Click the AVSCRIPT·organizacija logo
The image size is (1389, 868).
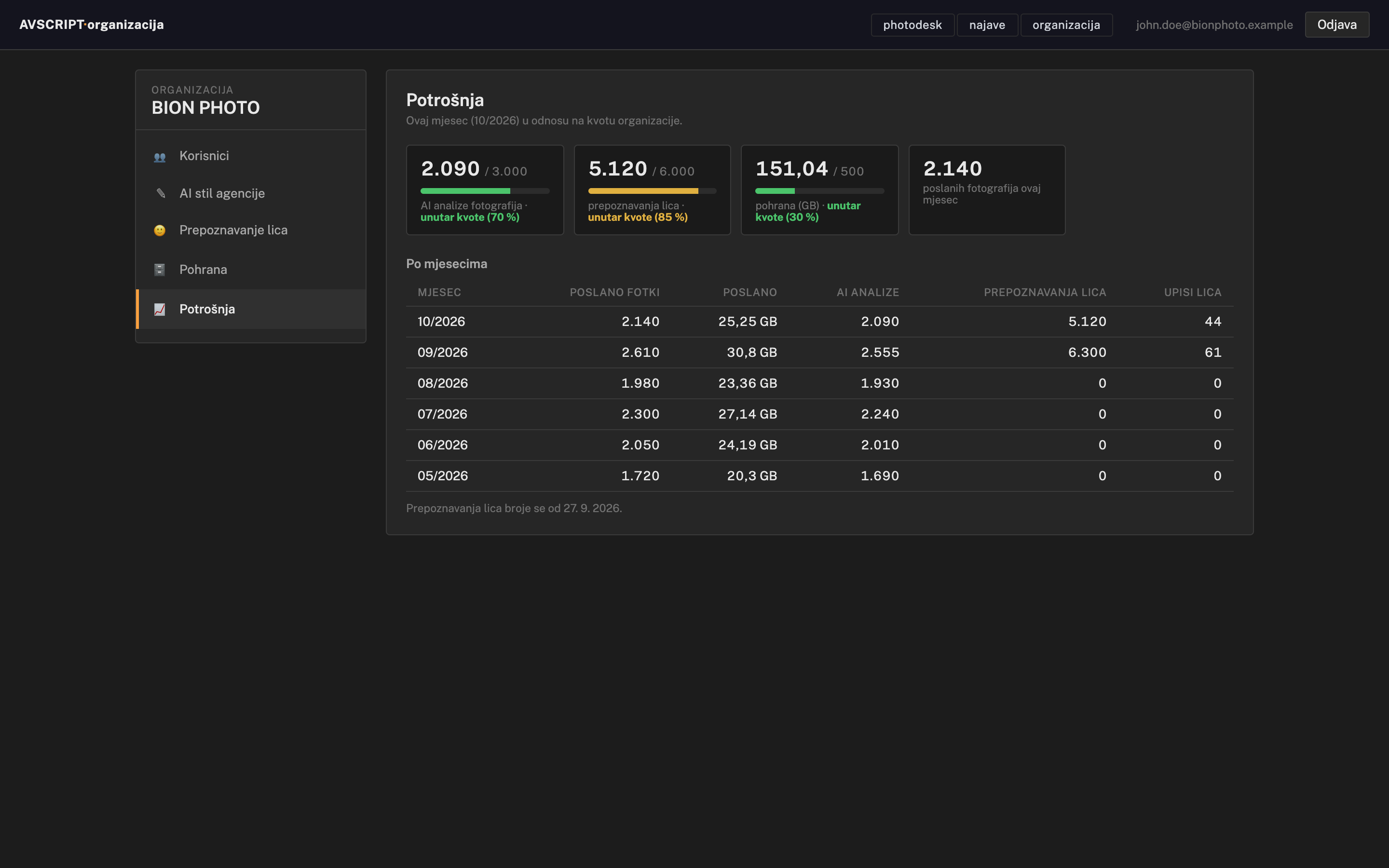tap(92, 25)
